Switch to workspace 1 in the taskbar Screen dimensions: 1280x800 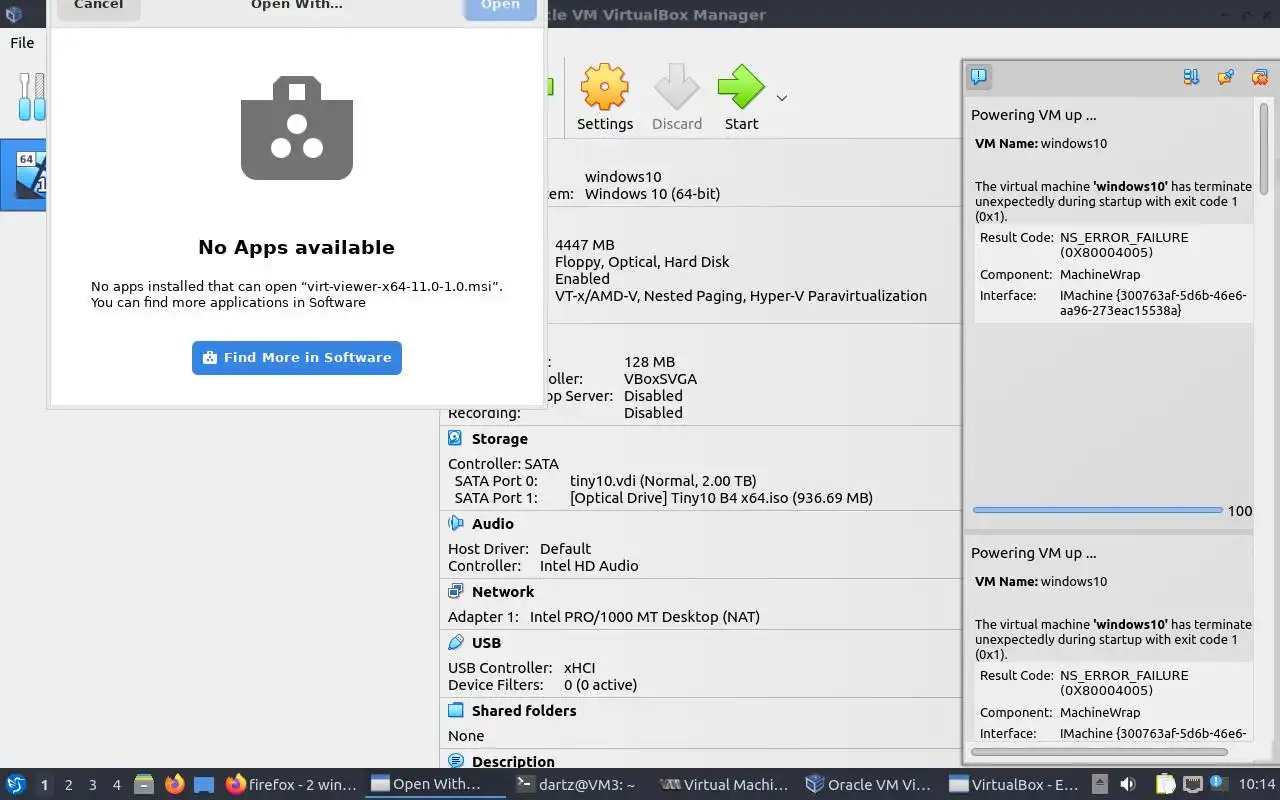[44, 785]
